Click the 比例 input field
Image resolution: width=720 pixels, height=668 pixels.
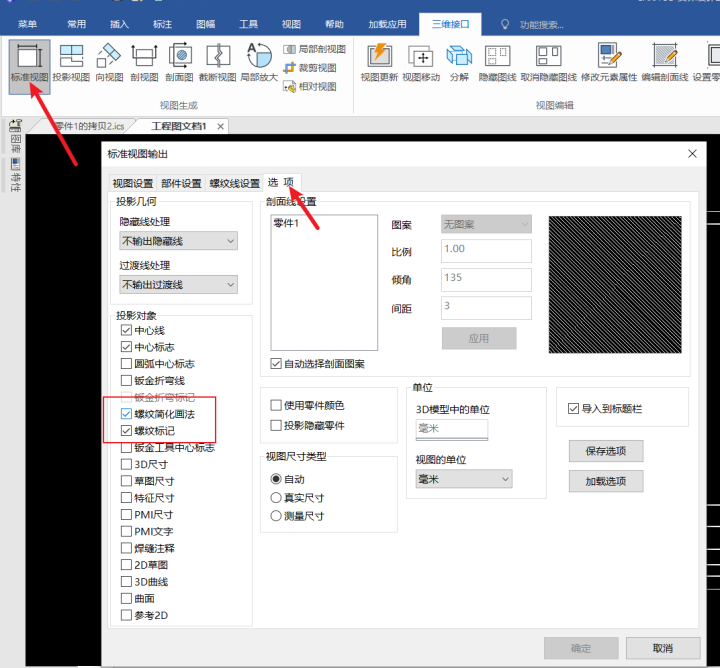click(x=486, y=251)
